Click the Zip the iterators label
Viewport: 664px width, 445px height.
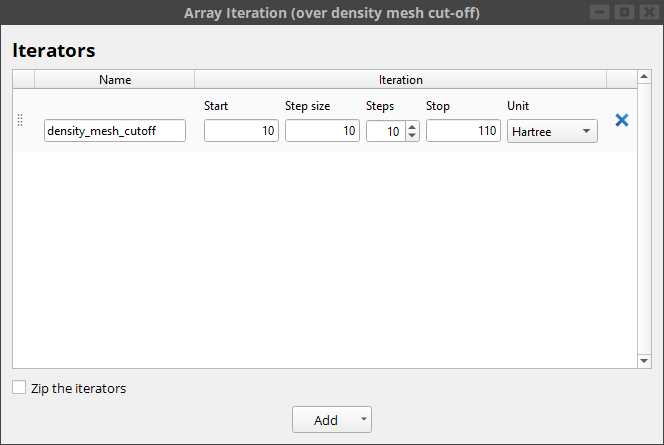78,388
